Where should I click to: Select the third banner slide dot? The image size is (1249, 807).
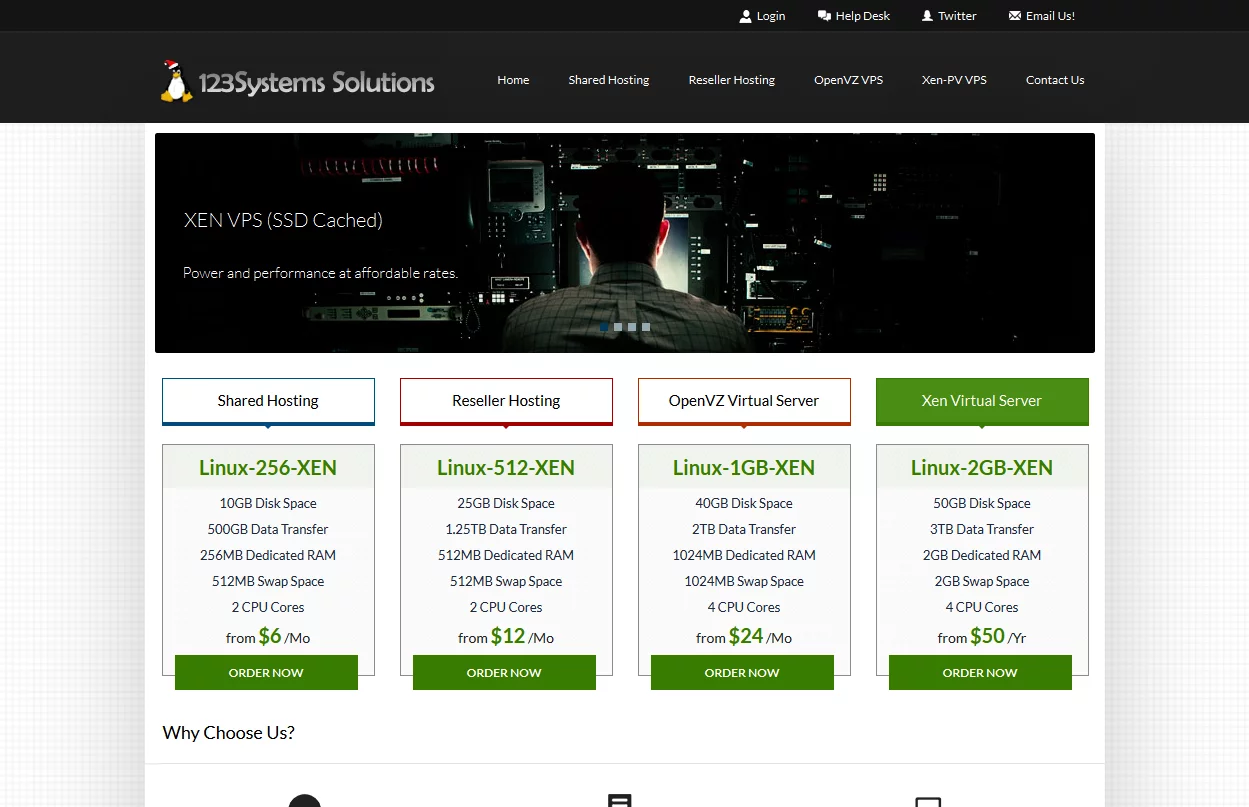632,327
